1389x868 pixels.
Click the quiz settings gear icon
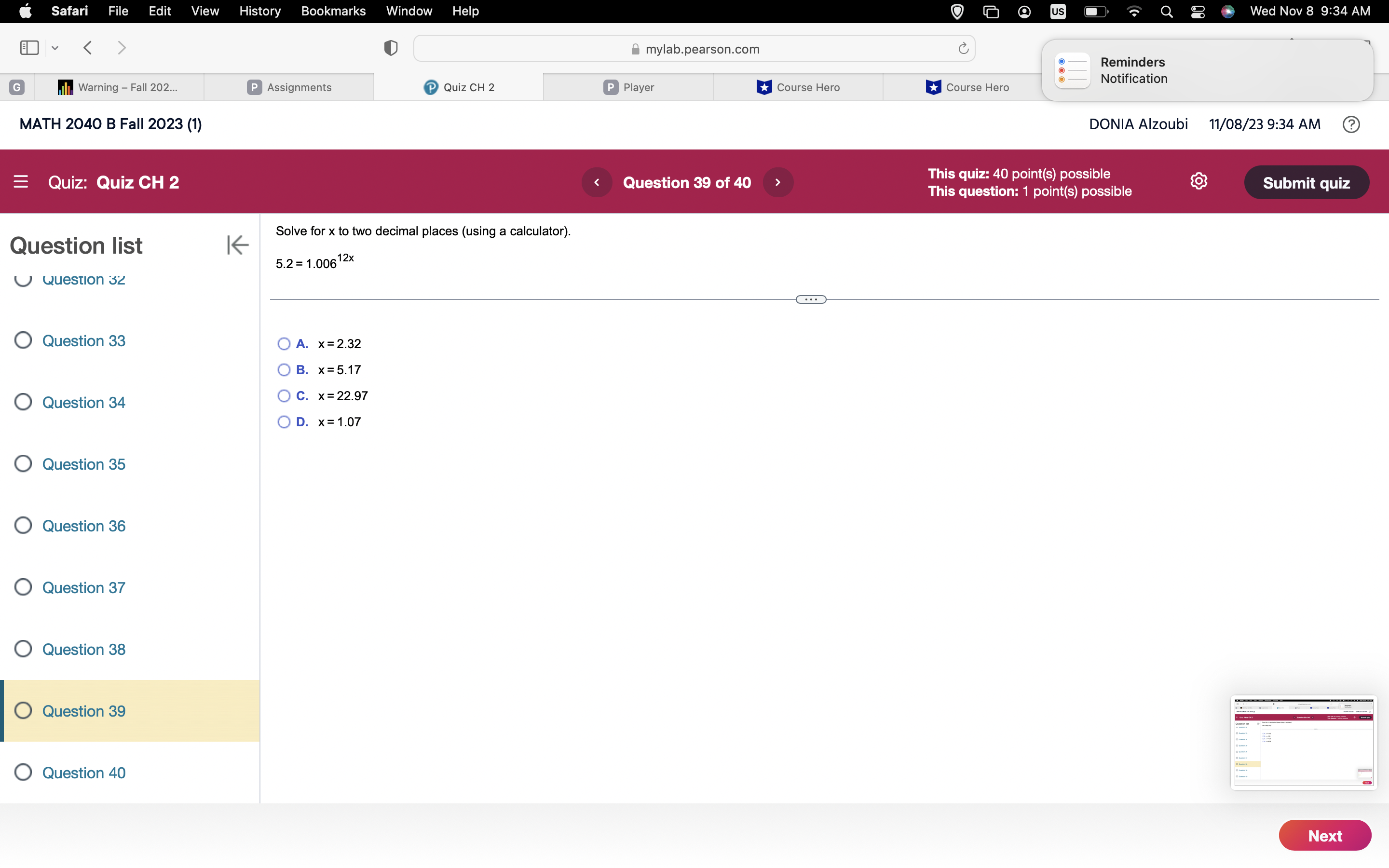1198,181
